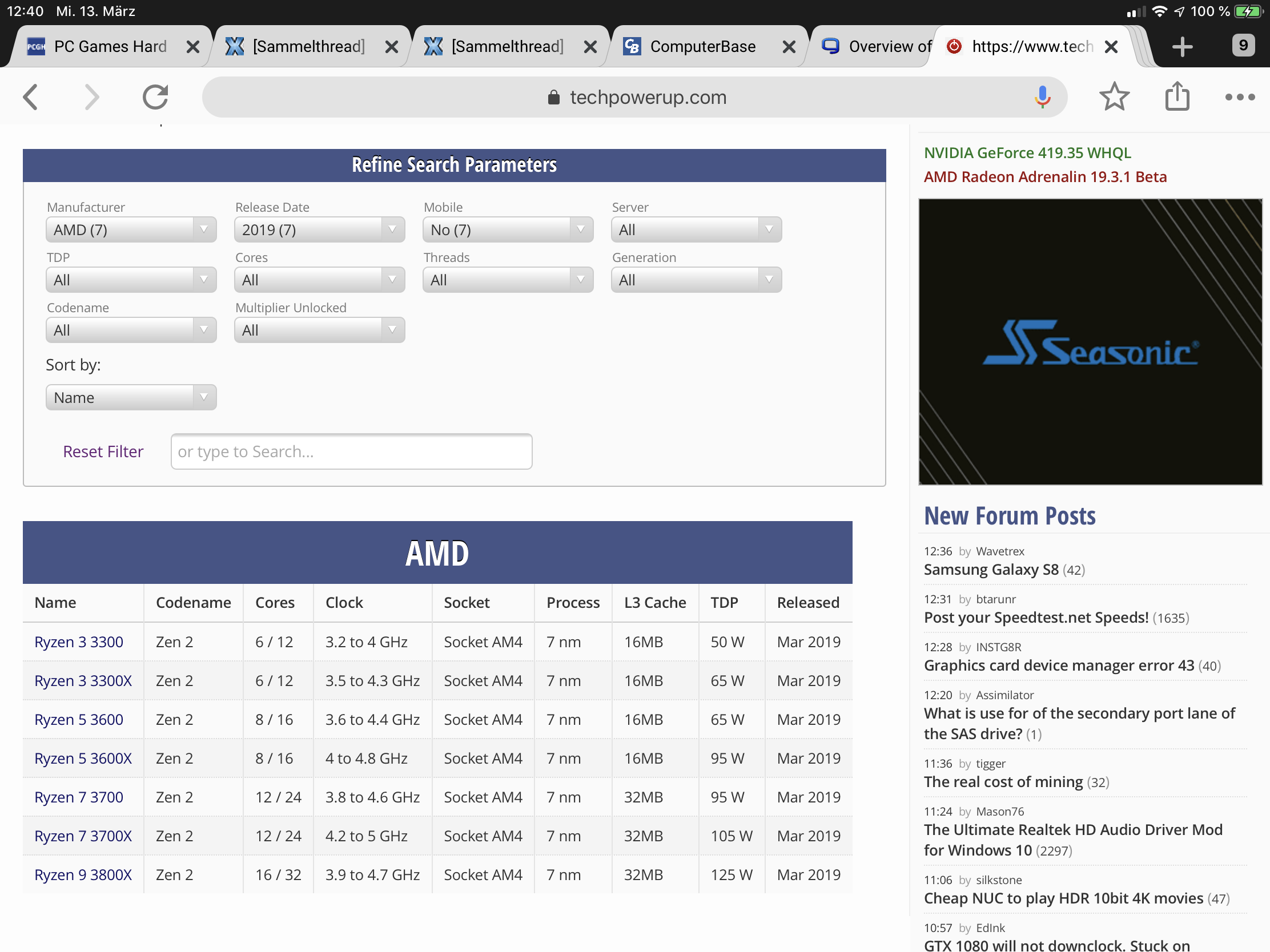
Task: Open a new tab with the plus icon
Action: [1182, 46]
